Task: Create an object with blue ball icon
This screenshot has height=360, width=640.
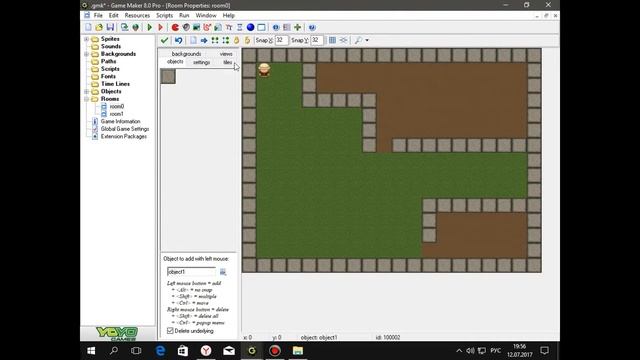Action: point(250,27)
